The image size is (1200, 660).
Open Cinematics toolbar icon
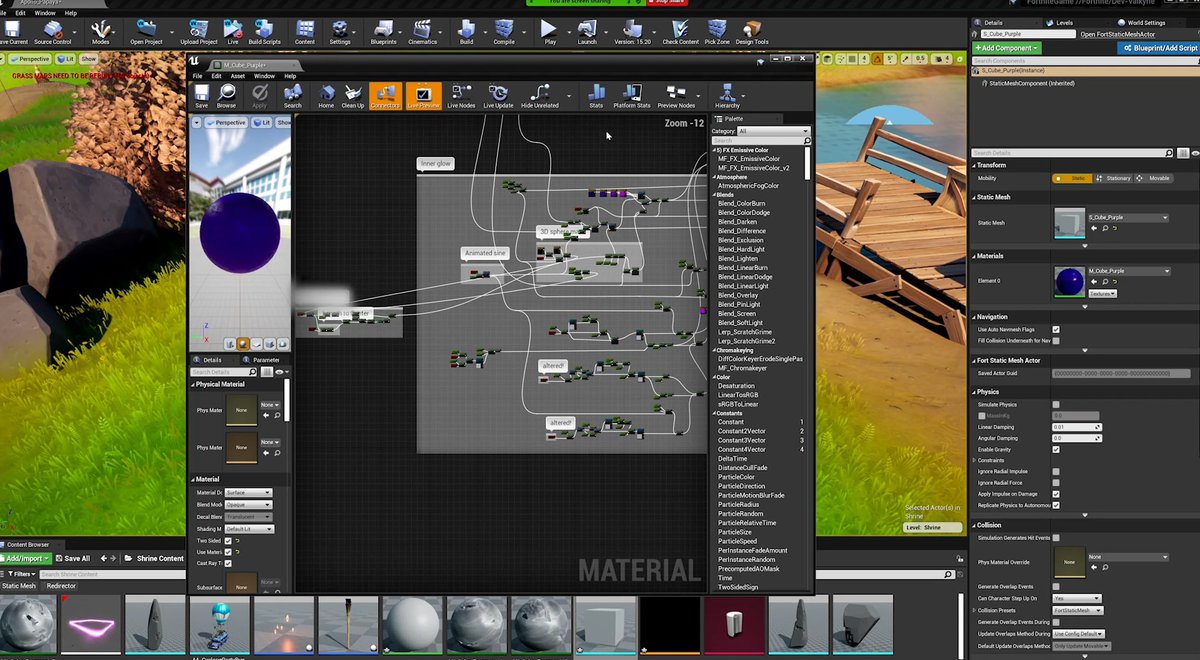tap(423, 31)
